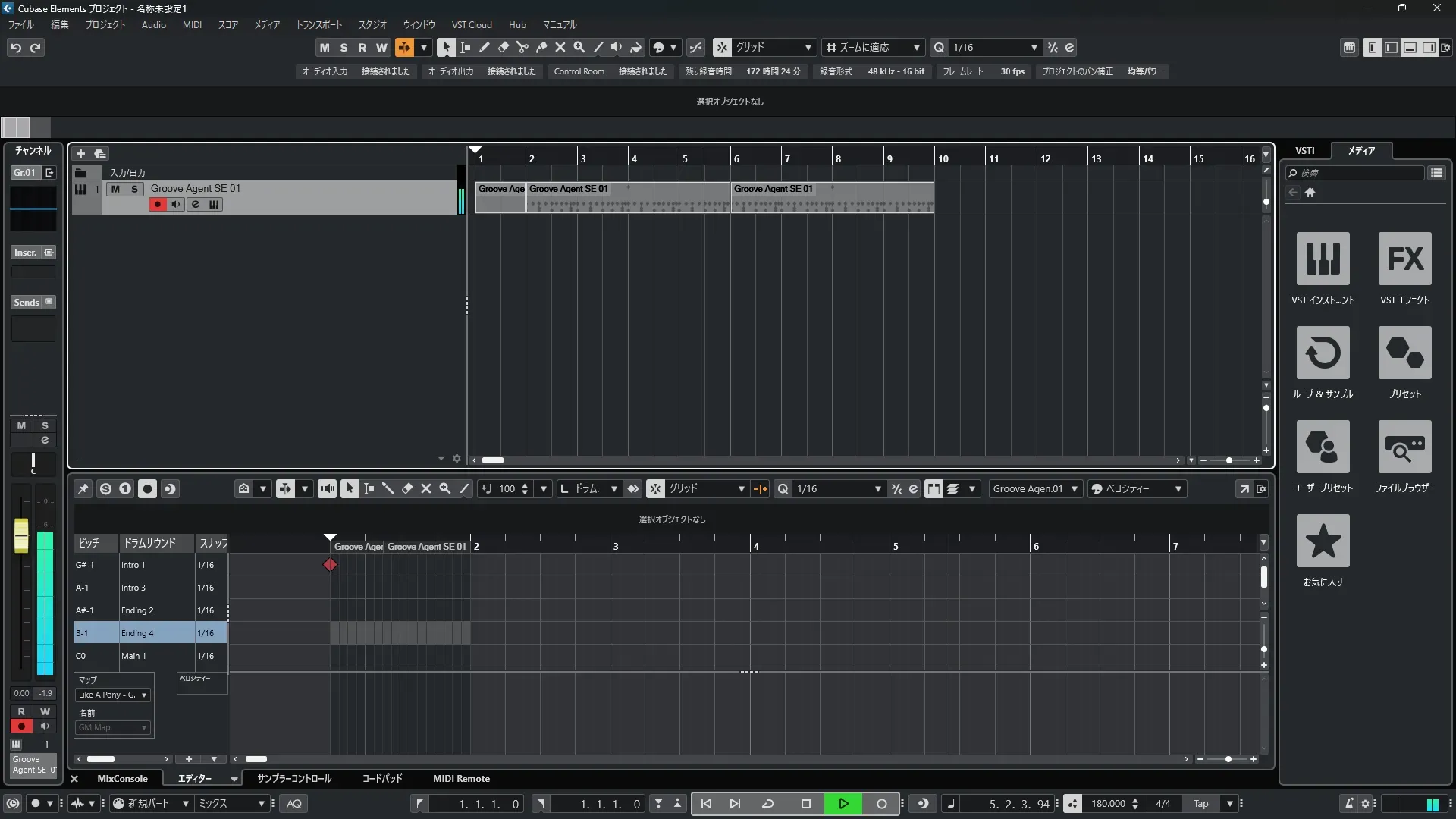
Task: Open the Like A Pony drum map dropdown
Action: tap(113, 695)
